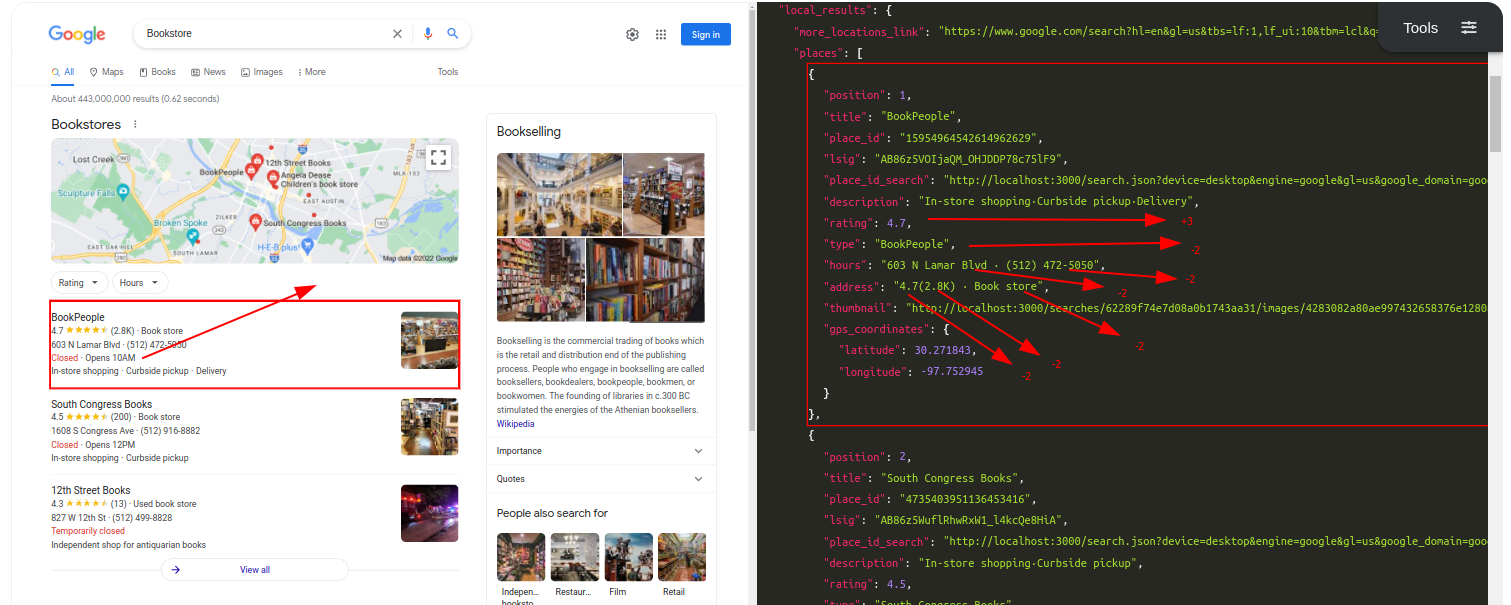This screenshot has width=1511, height=605.
Task: Click BookPeople store thumbnail image
Action: [x=430, y=340]
